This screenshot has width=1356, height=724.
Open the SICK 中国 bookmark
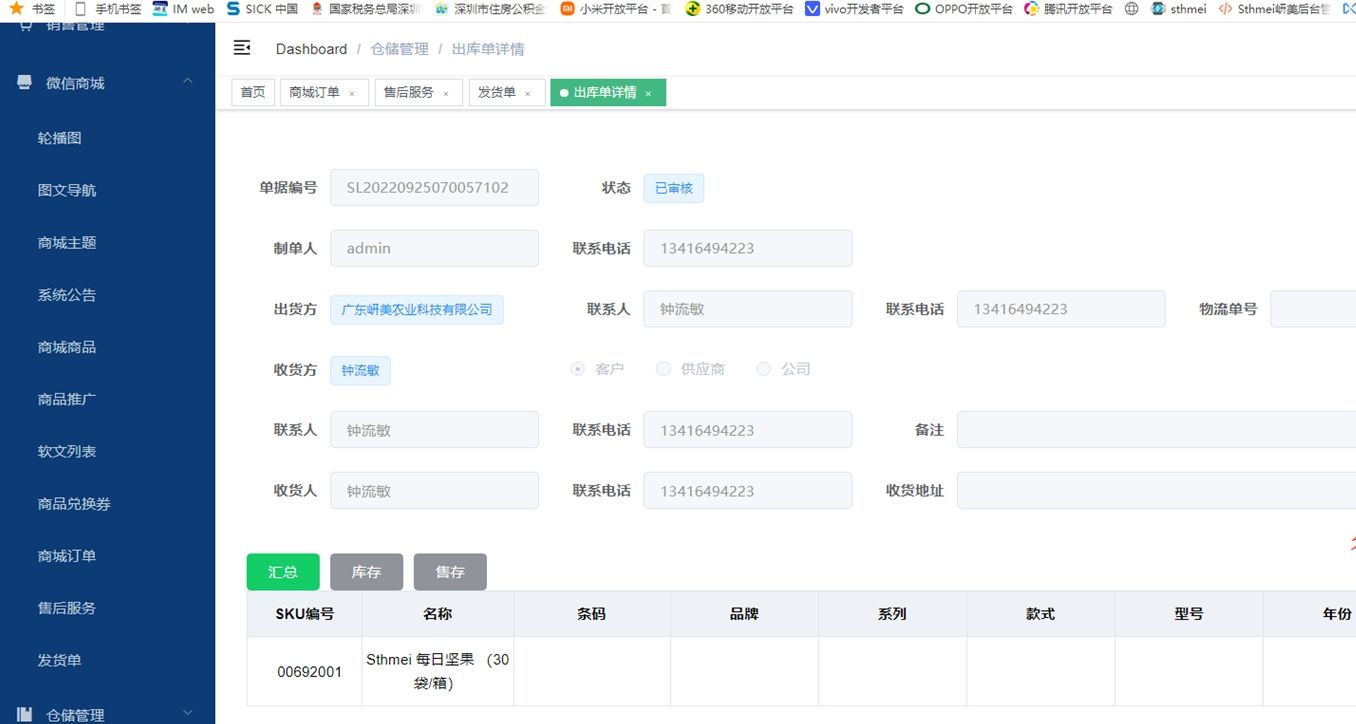(x=262, y=9)
